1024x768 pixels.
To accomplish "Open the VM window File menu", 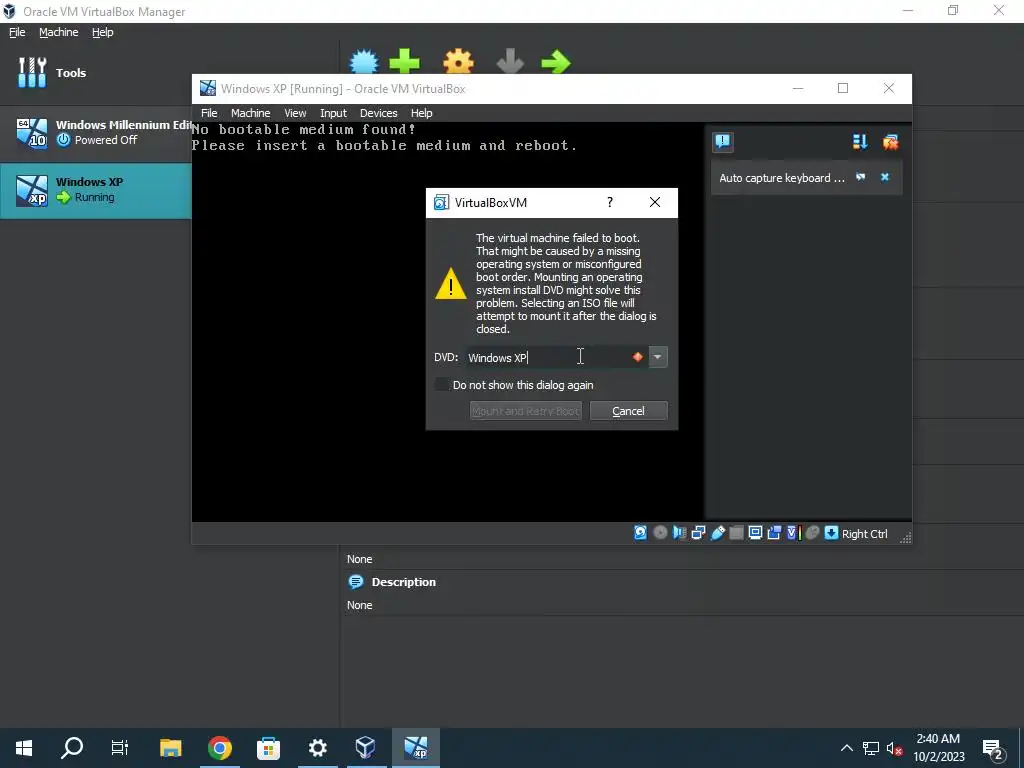I will pyautogui.click(x=209, y=113).
